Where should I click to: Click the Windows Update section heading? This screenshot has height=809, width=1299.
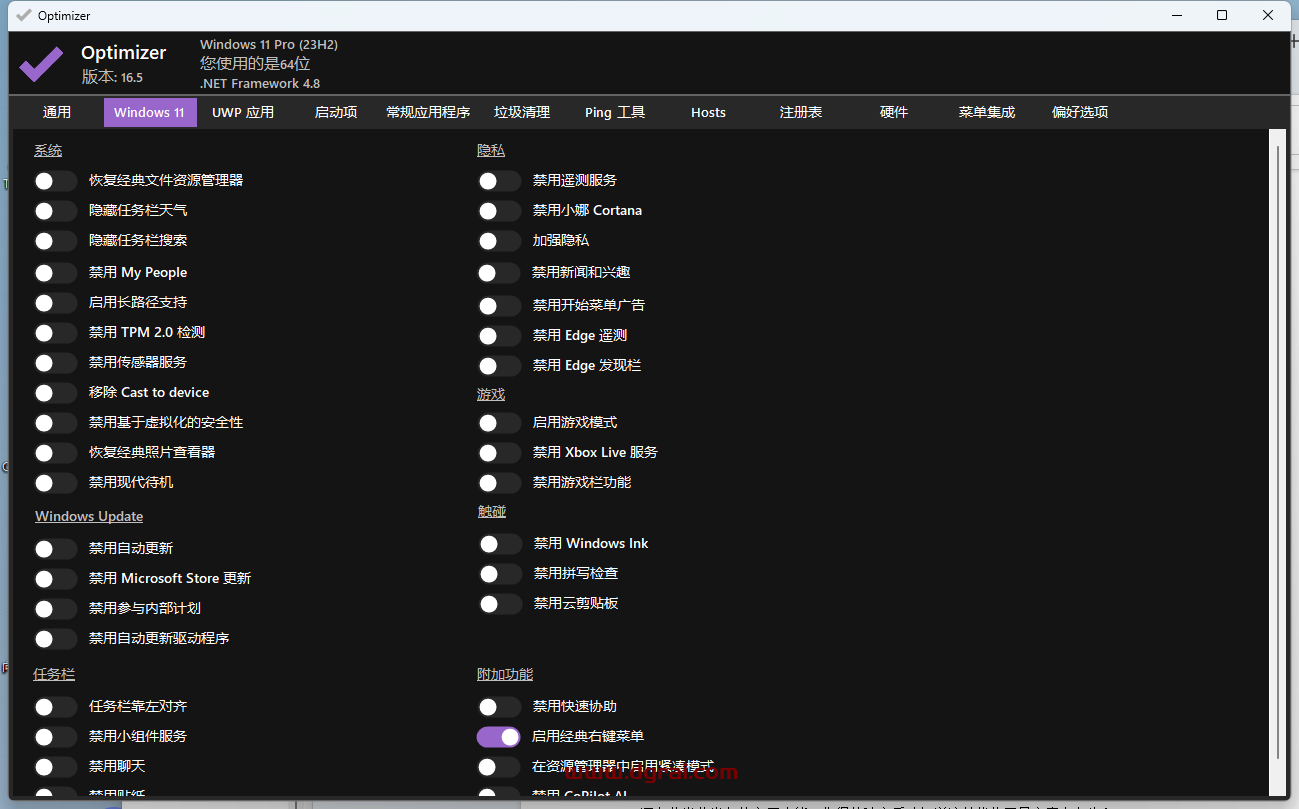[89, 516]
